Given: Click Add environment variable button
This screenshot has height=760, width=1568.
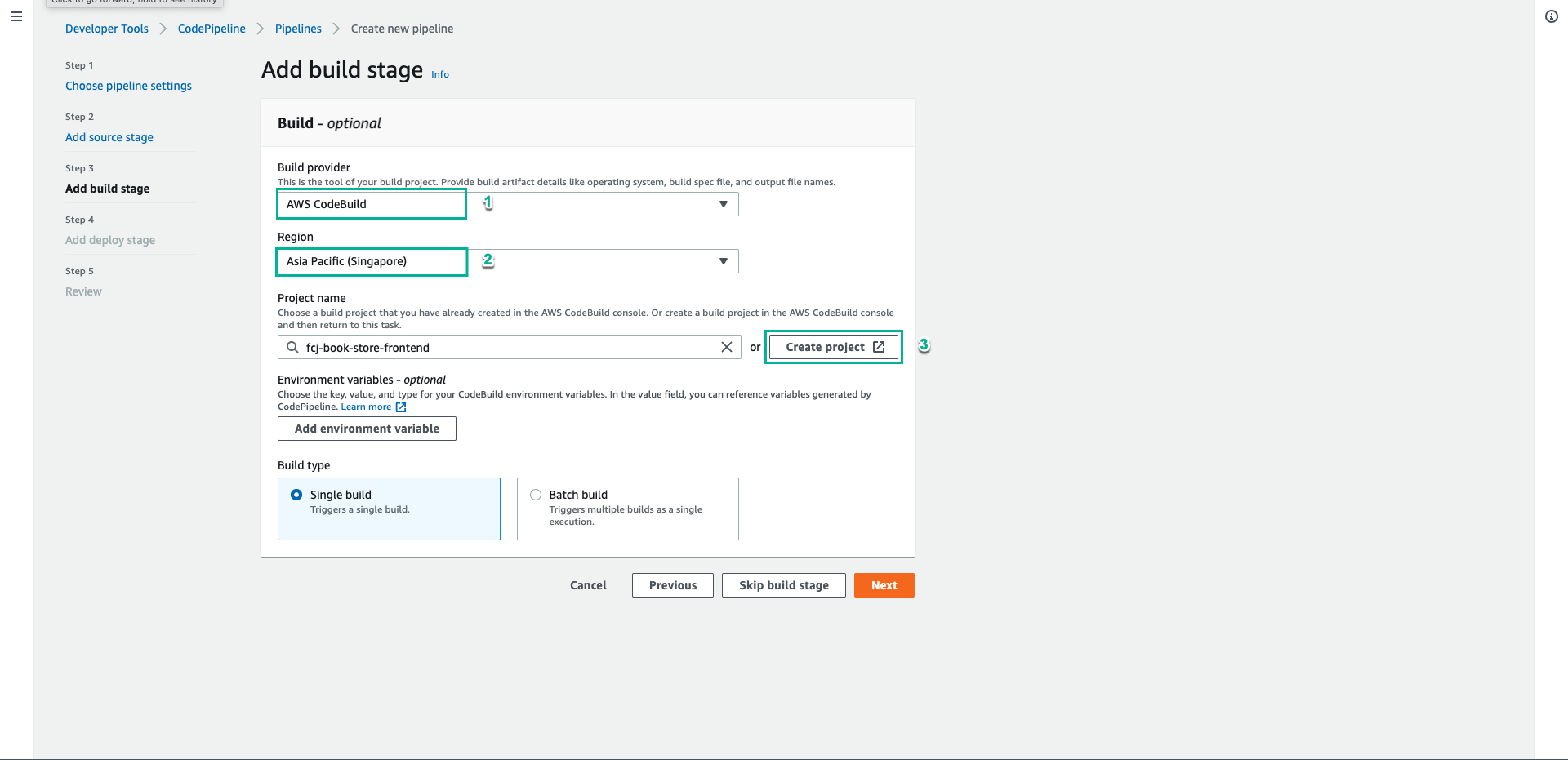Looking at the screenshot, I should 367,429.
